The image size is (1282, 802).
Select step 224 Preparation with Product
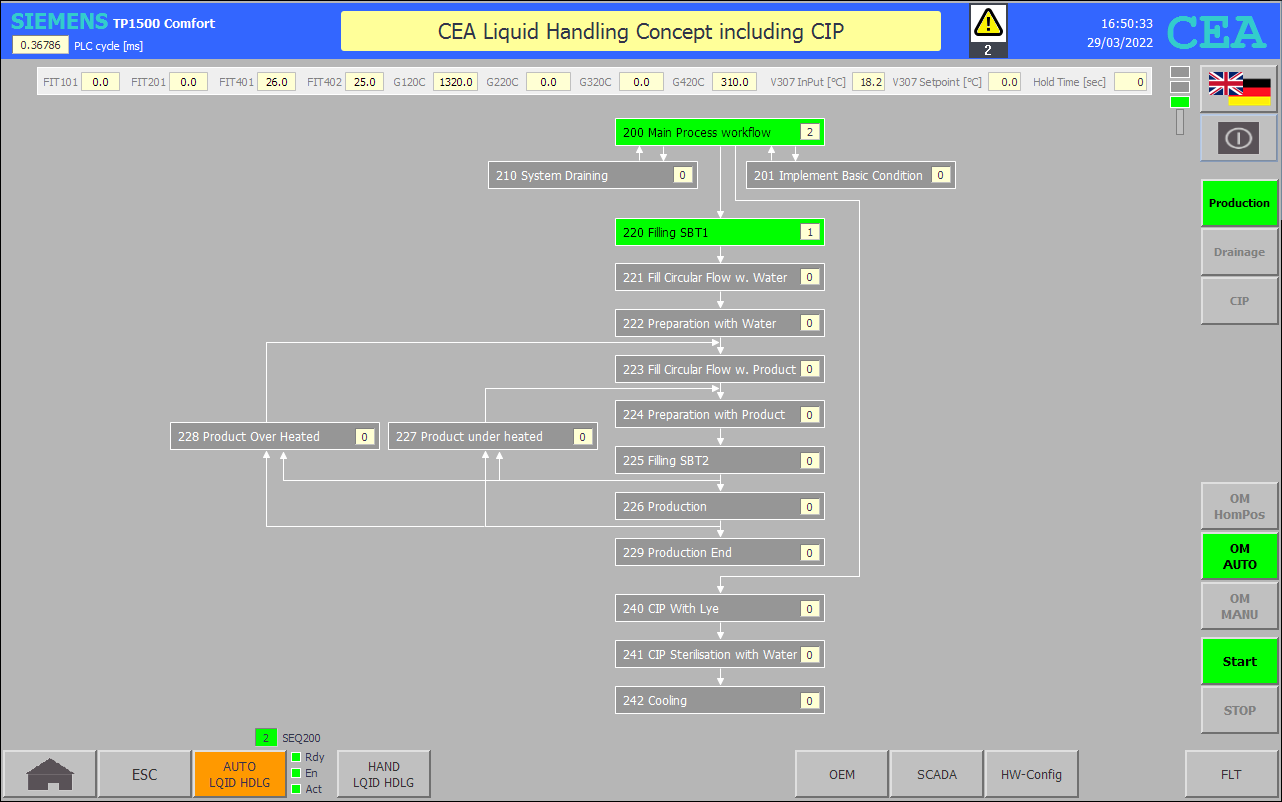[720, 414]
